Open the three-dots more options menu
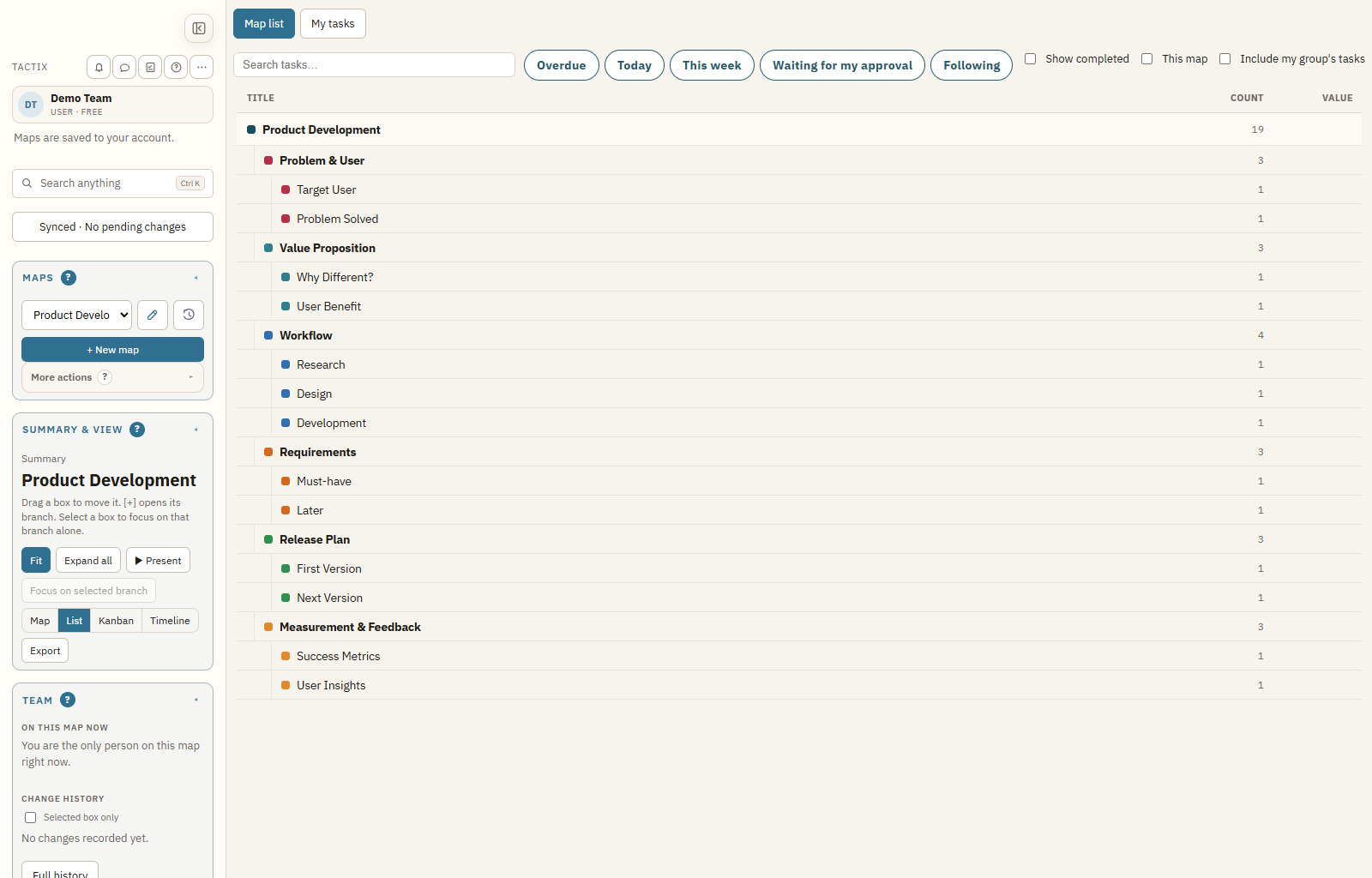1372x878 pixels. tap(202, 67)
